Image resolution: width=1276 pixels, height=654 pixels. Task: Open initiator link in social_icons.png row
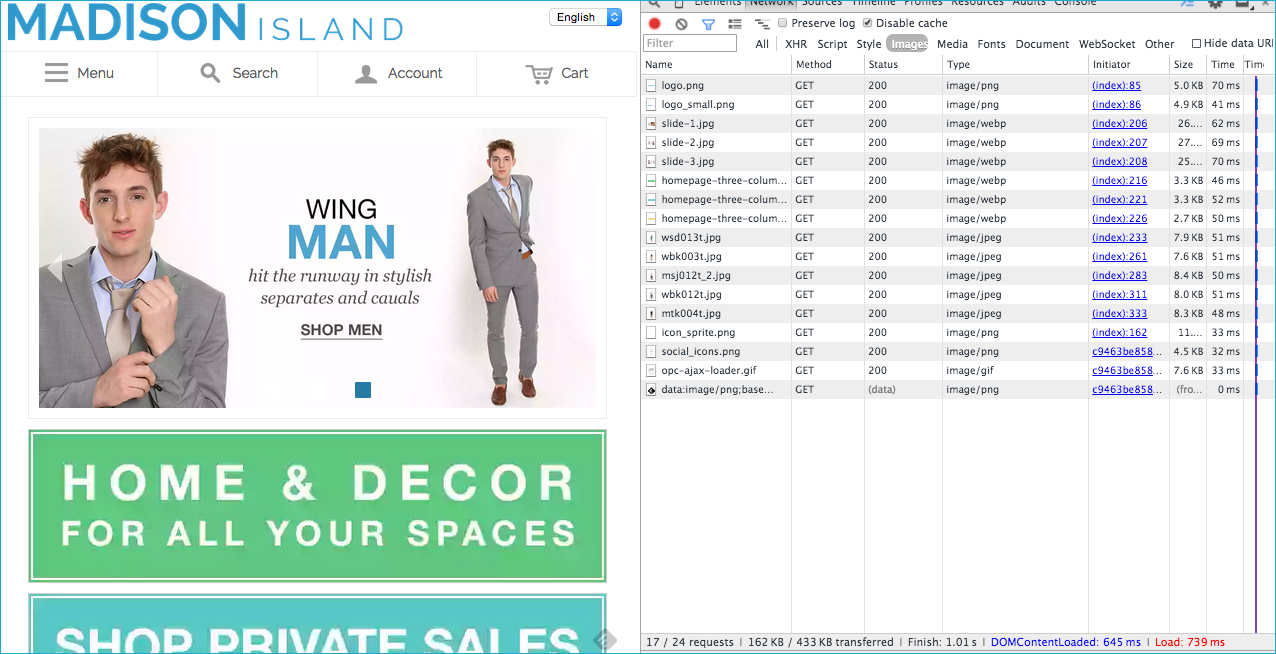click(x=1128, y=352)
